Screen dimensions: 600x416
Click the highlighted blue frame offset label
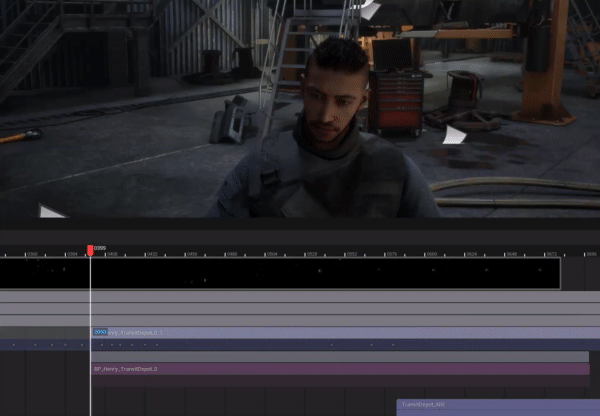[x=100, y=332]
